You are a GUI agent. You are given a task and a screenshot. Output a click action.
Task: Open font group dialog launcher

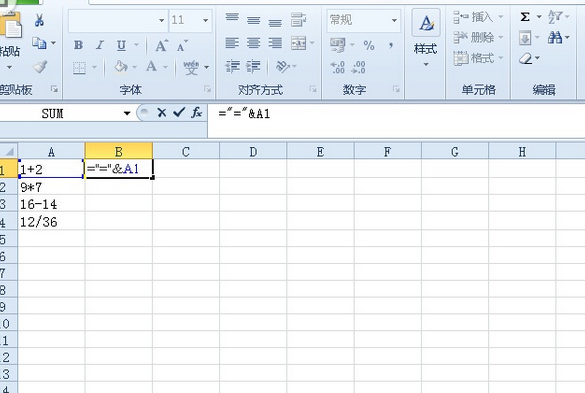point(207,89)
